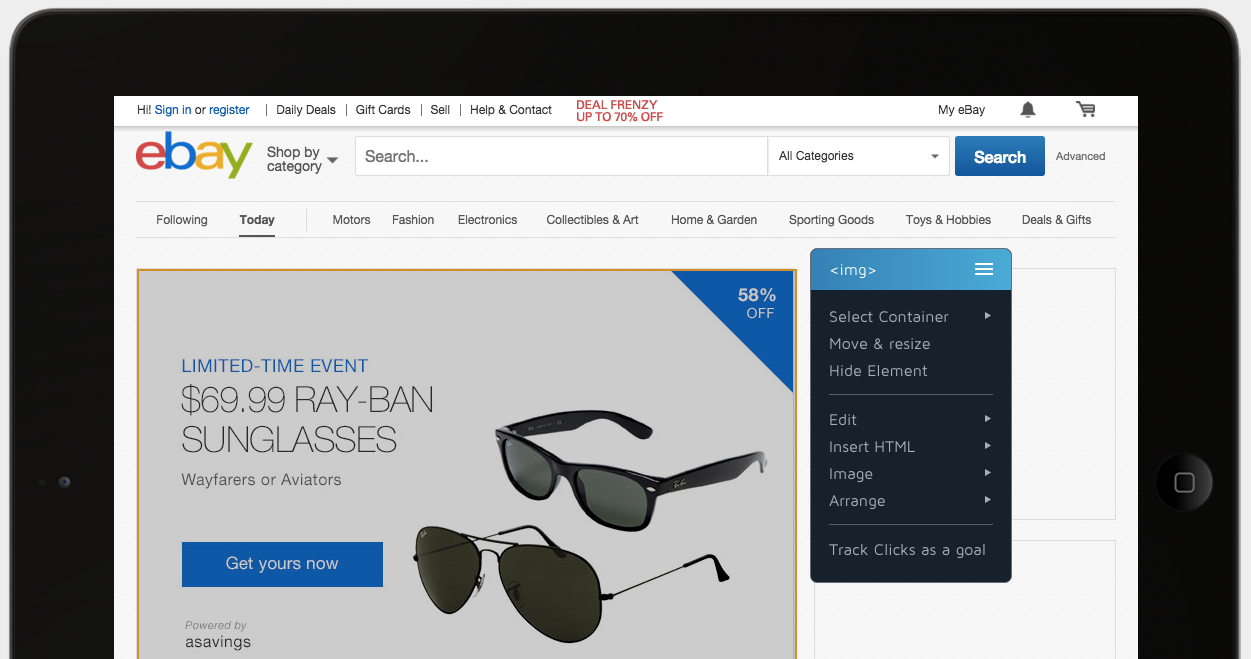Image resolution: width=1251 pixels, height=659 pixels.
Task: Click the Sell link
Action: (x=440, y=110)
